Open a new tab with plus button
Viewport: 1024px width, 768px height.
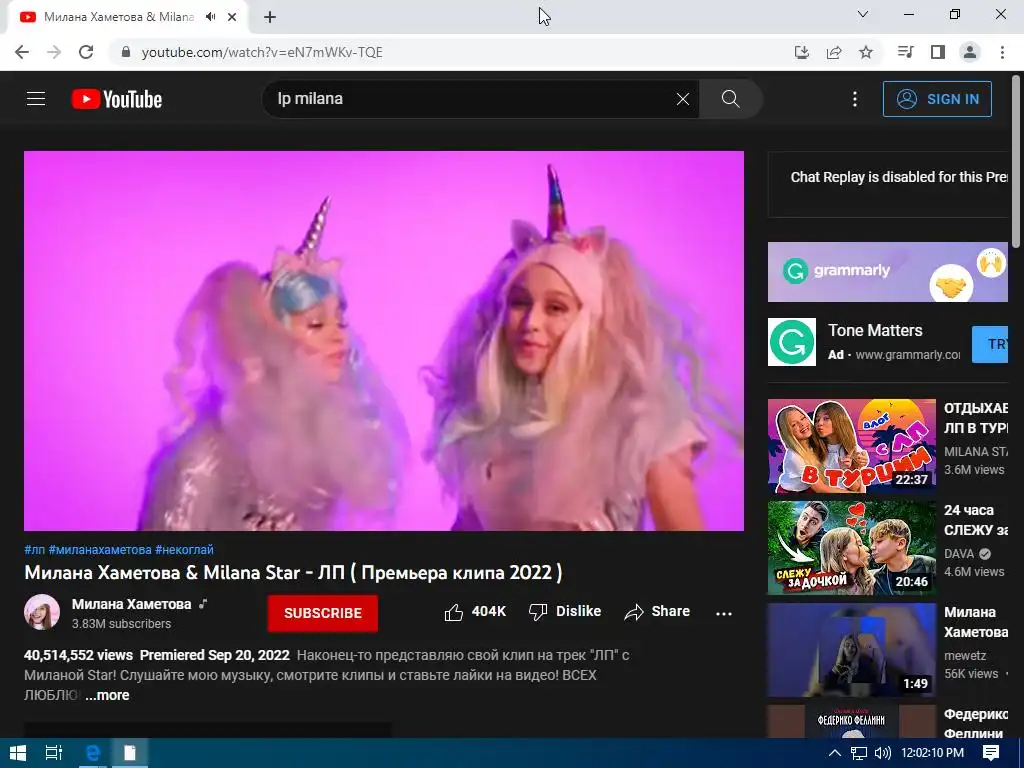click(270, 18)
